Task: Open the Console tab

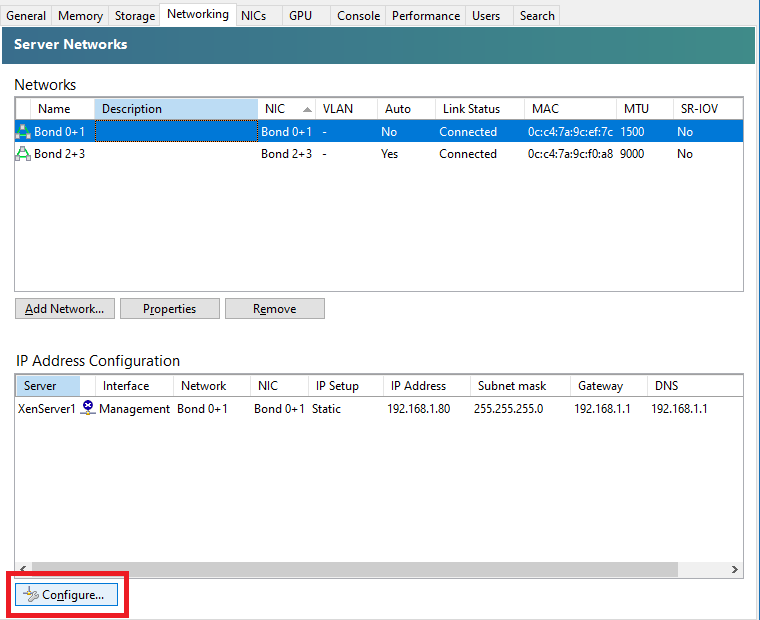Action: tap(358, 16)
